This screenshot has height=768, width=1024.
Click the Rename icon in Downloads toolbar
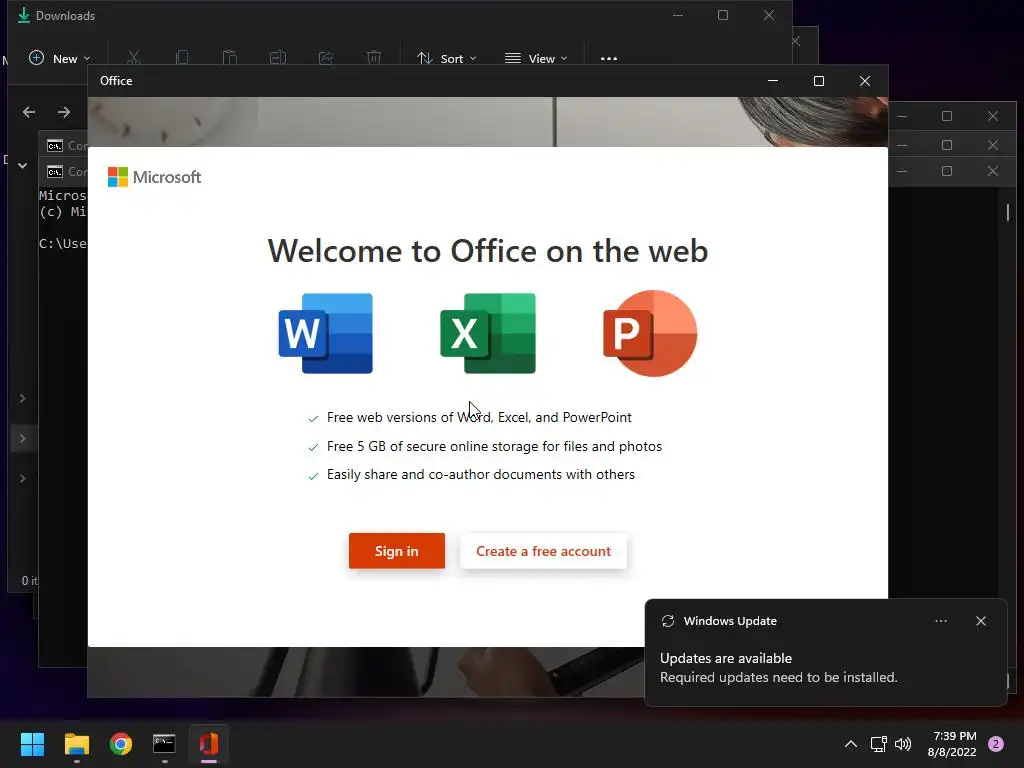tap(278, 58)
